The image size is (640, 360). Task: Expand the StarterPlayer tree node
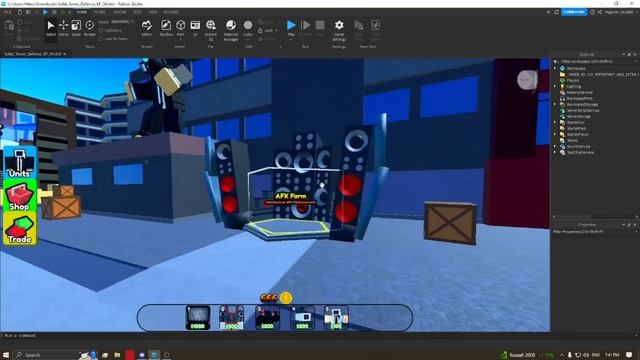tap(555, 134)
